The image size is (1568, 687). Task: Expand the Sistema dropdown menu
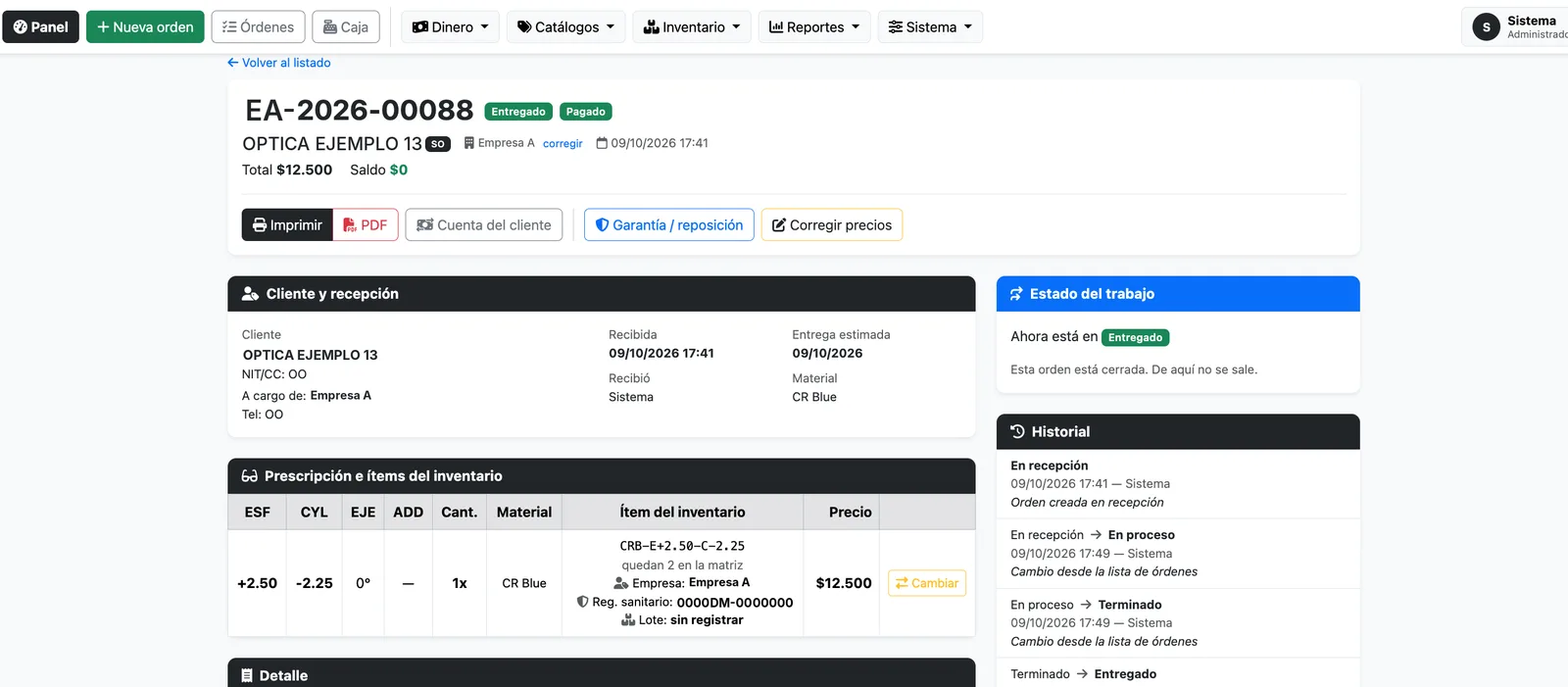point(930,26)
